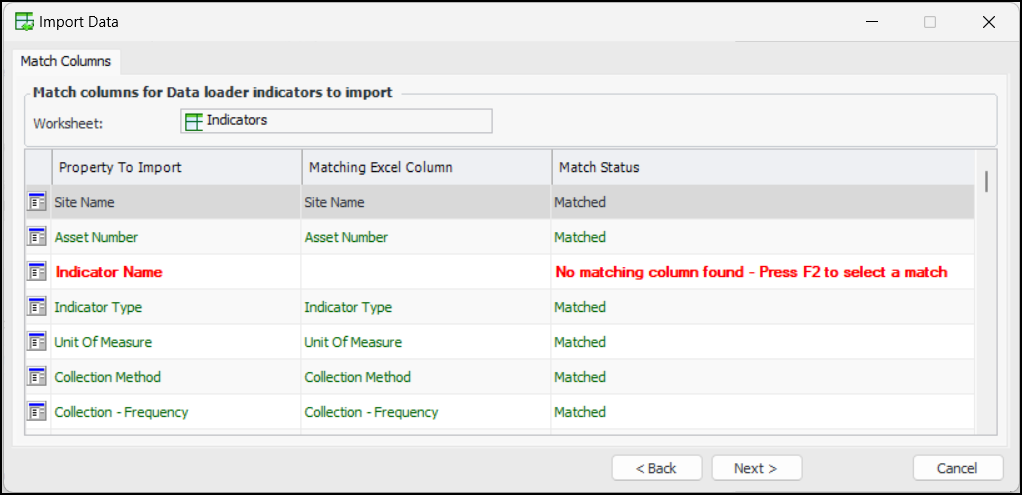This screenshot has height=495, width=1022.
Task: Click the Match Status column header
Action: [762, 167]
